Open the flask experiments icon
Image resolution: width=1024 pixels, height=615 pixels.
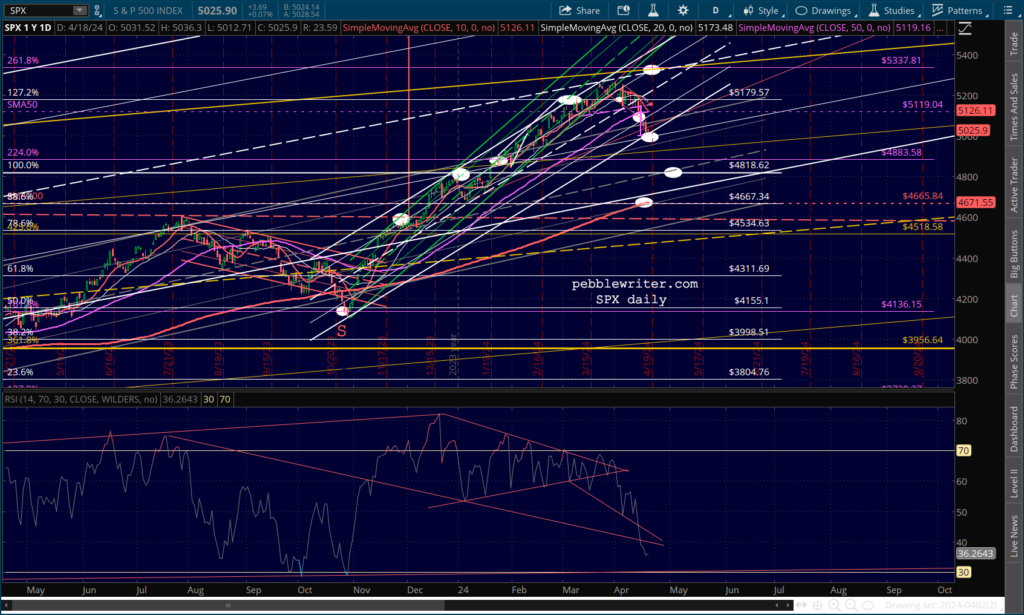652,10
